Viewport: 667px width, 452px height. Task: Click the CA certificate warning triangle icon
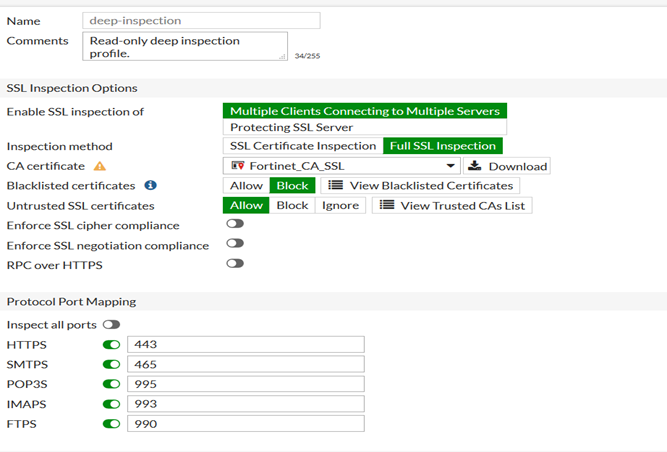point(100,166)
